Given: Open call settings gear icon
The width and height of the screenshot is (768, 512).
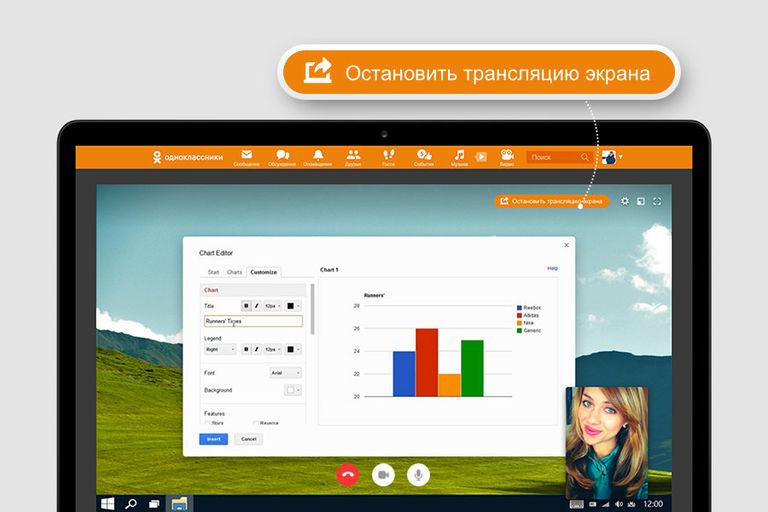Looking at the screenshot, I should point(625,201).
